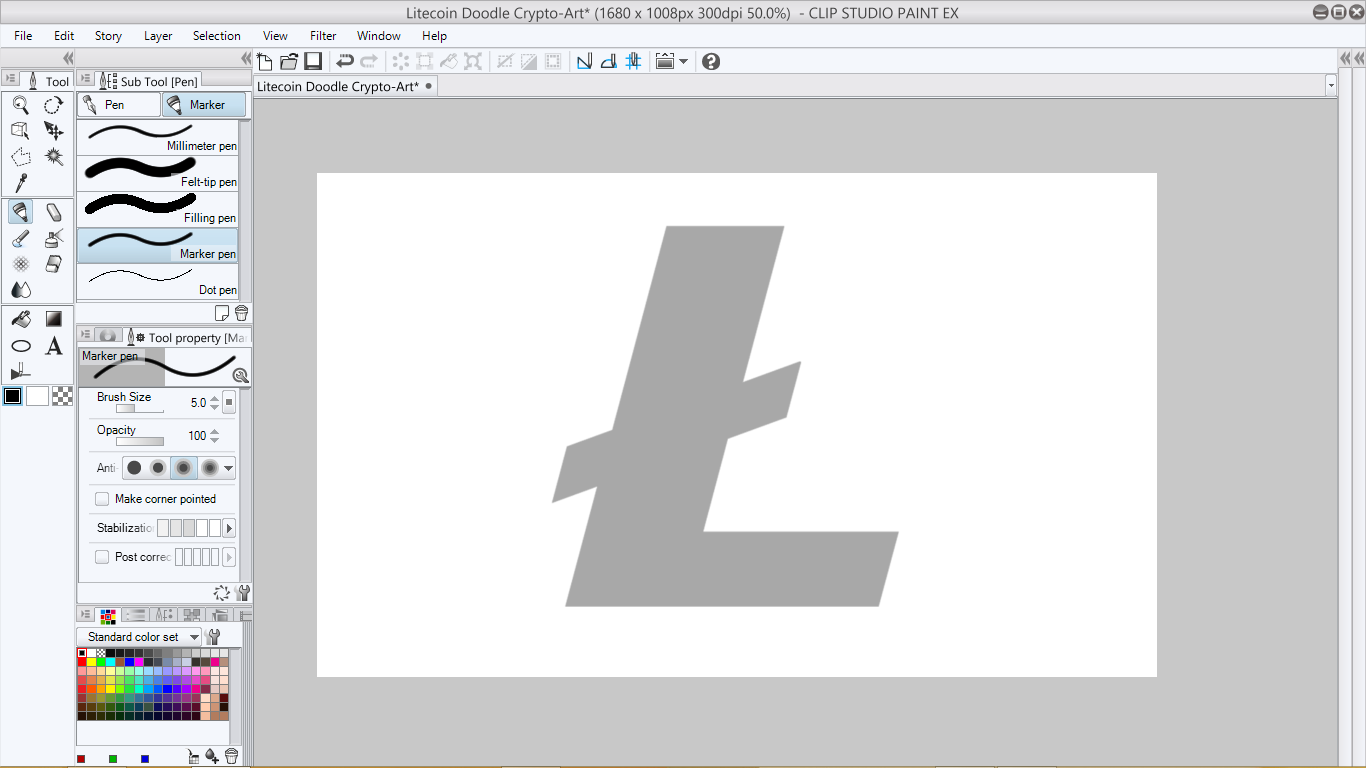This screenshot has height=768, width=1366.
Task: Select the strongest anti-aliasing option
Action: pyautogui.click(x=209, y=468)
